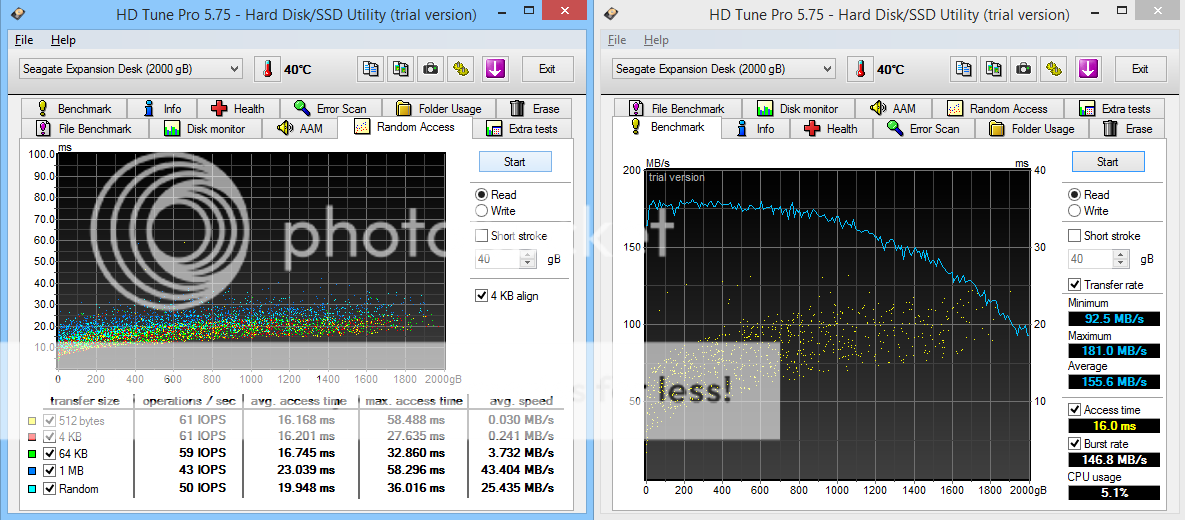Click Start button in Benchmark window
The width and height of the screenshot is (1185, 520).
tap(1108, 162)
